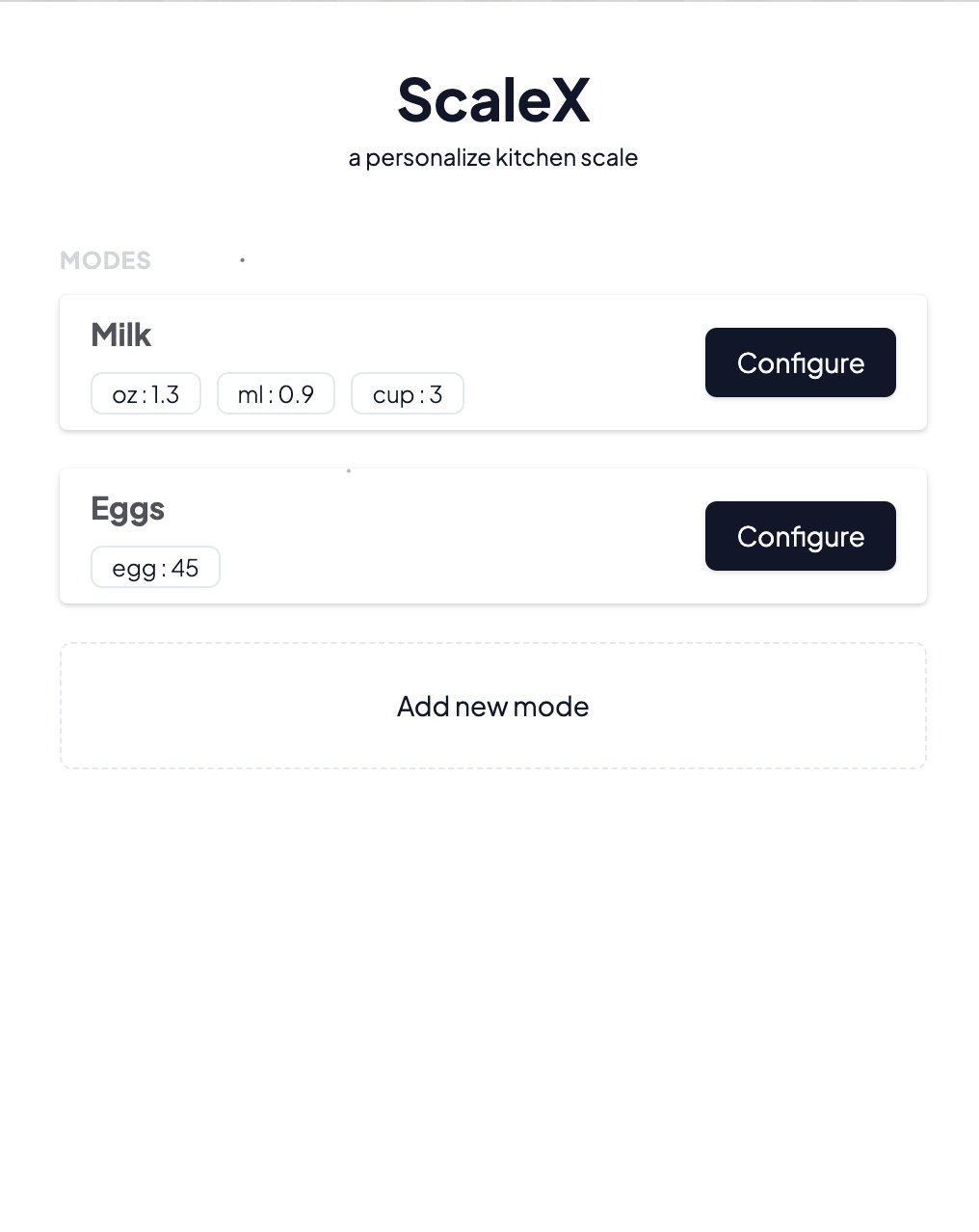
Task: Select the ml : 0.9 unit chip
Action: [x=276, y=393]
